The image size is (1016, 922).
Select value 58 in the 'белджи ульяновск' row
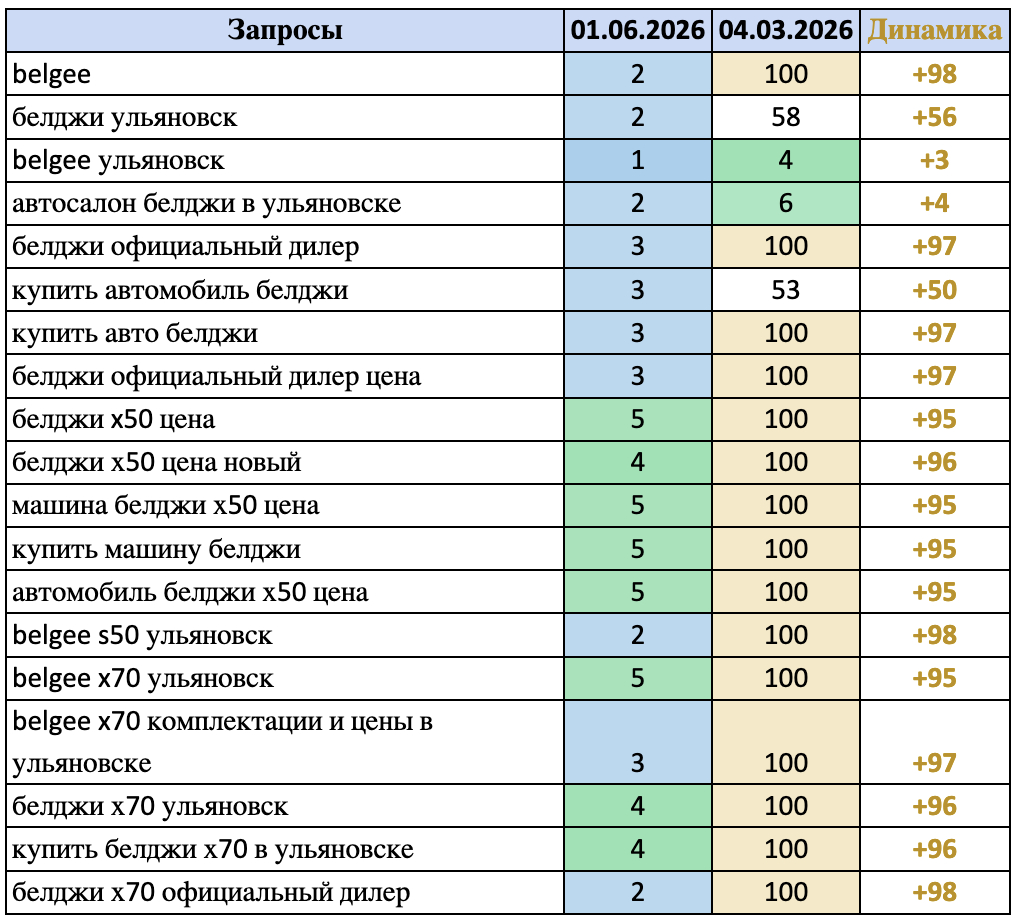pos(785,117)
